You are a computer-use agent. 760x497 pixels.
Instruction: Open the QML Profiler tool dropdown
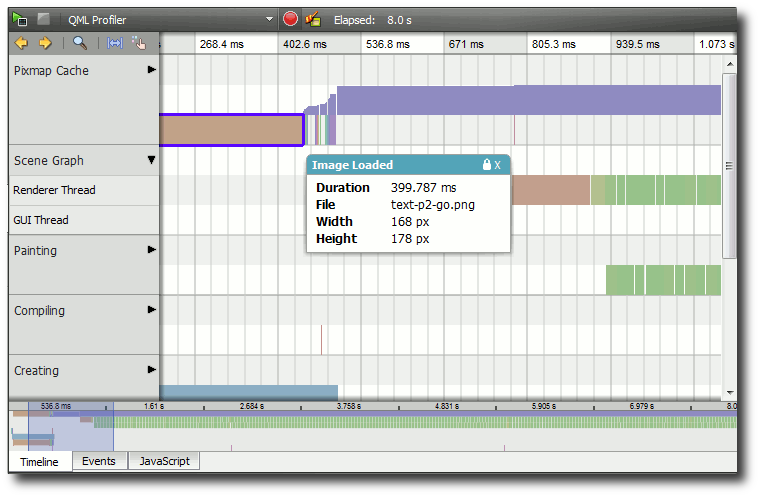point(268,19)
